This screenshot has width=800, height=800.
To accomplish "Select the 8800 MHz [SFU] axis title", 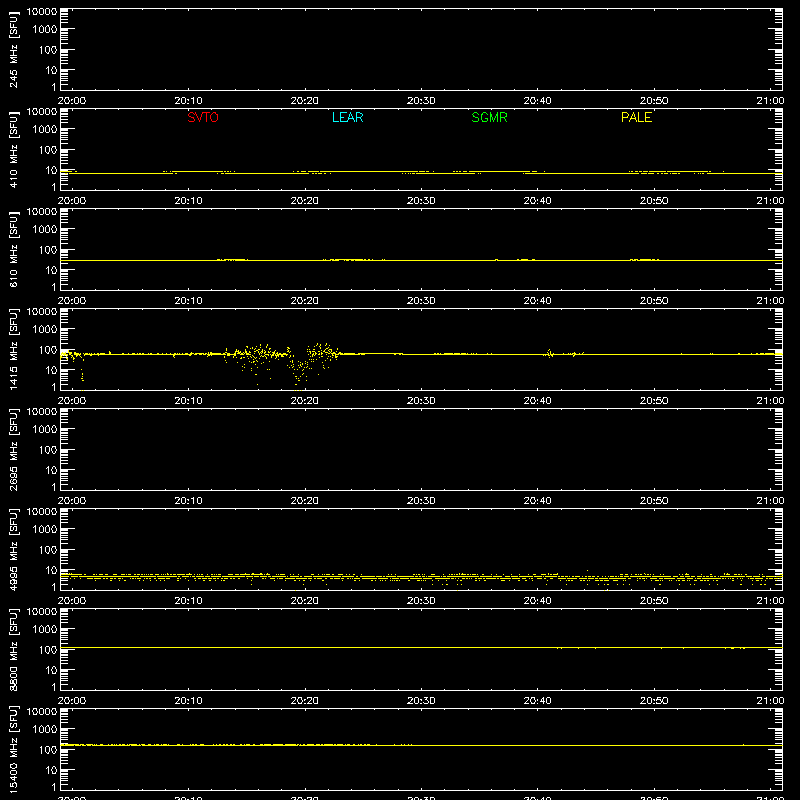I will [x=13, y=649].
